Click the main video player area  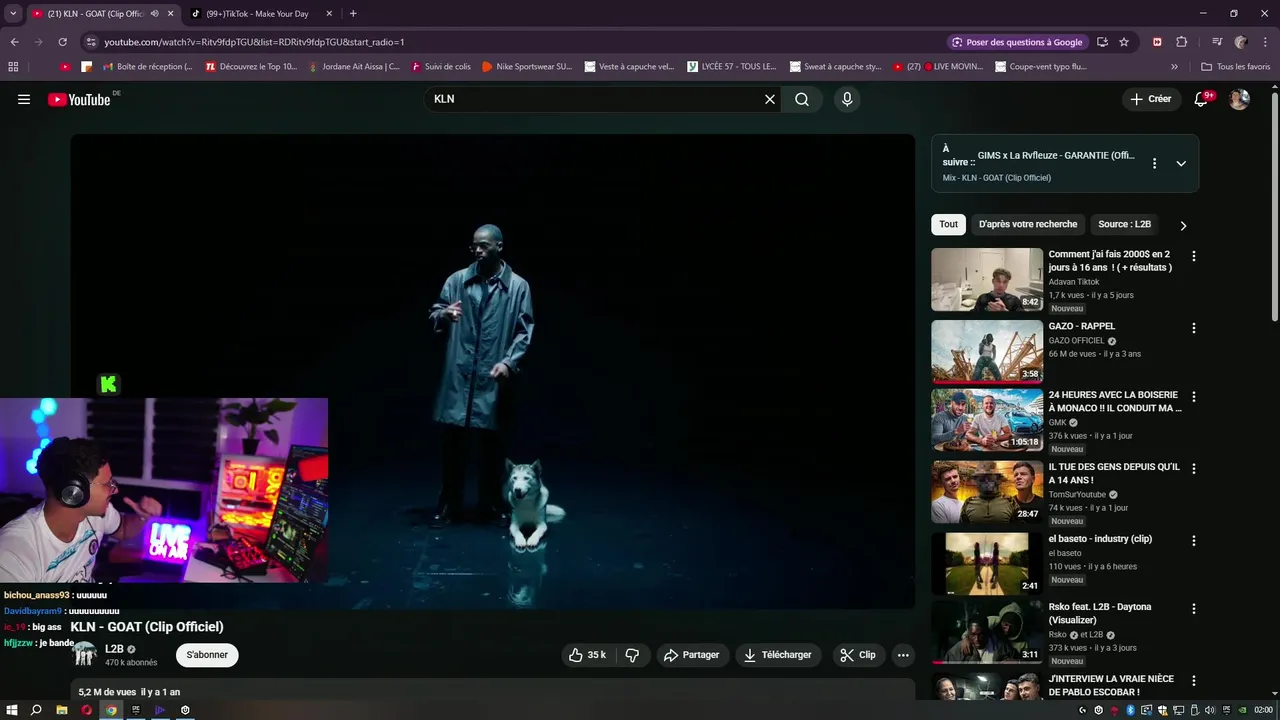click(493, 371)
